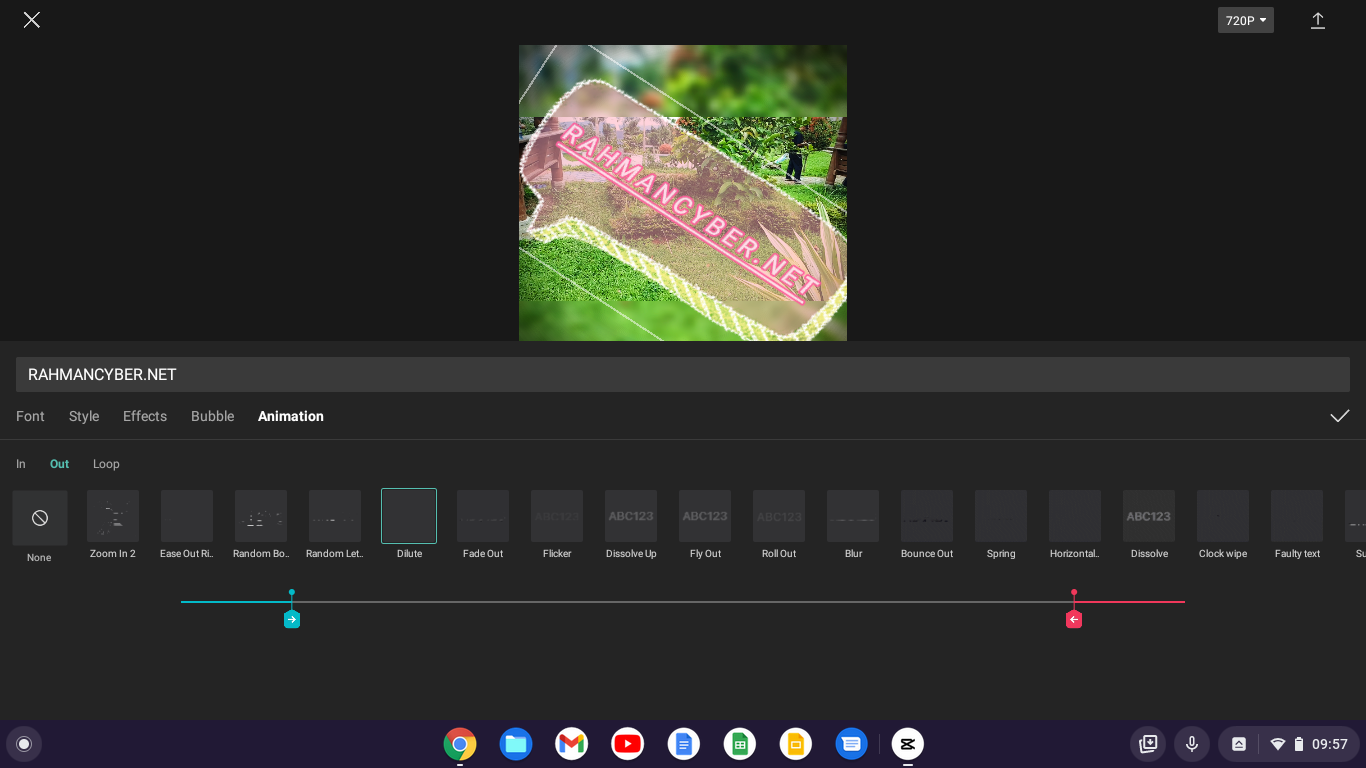Open the 720P resolution dropdown
The width and height of the screenshot is (1366, 768).
[x=1246, y=20]
